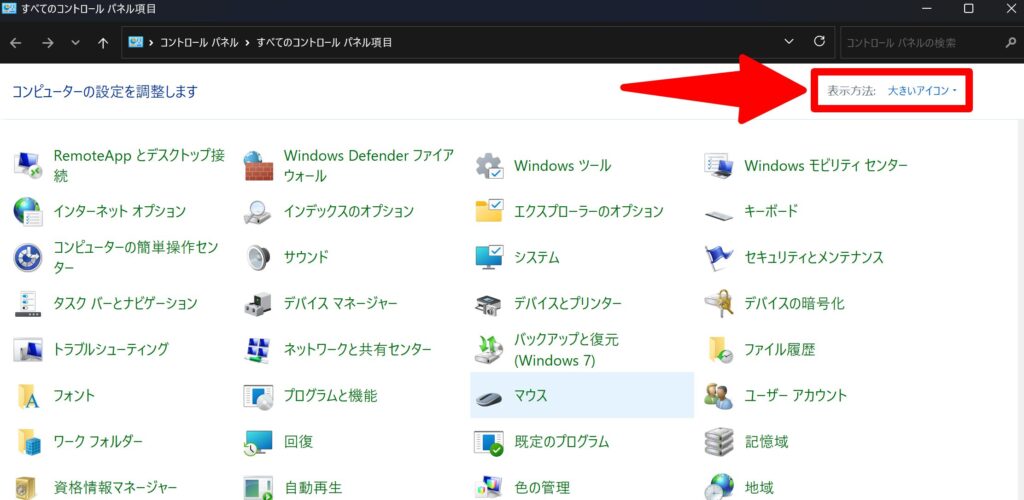Click the ワーク フォルダー icon

[x=27, y=442]
